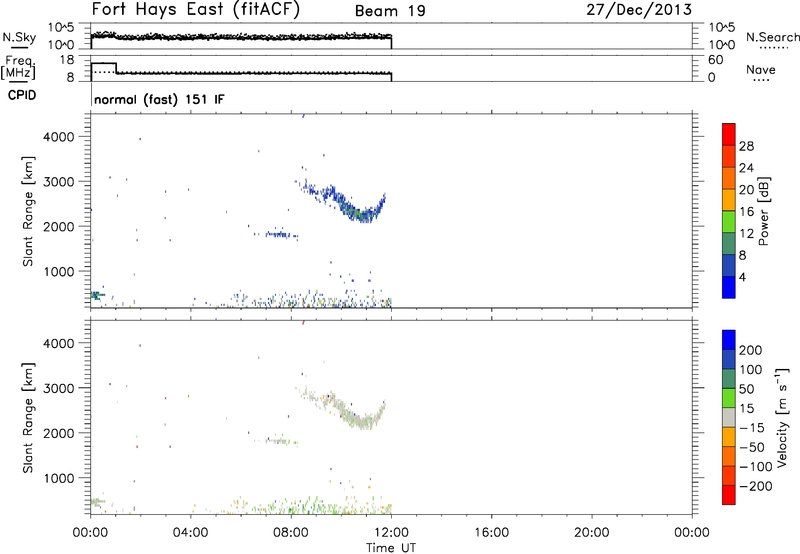Select the 'Power [dB]' color bar title
The height and width of the screenshot is (554, 800).
click(763, 211)
